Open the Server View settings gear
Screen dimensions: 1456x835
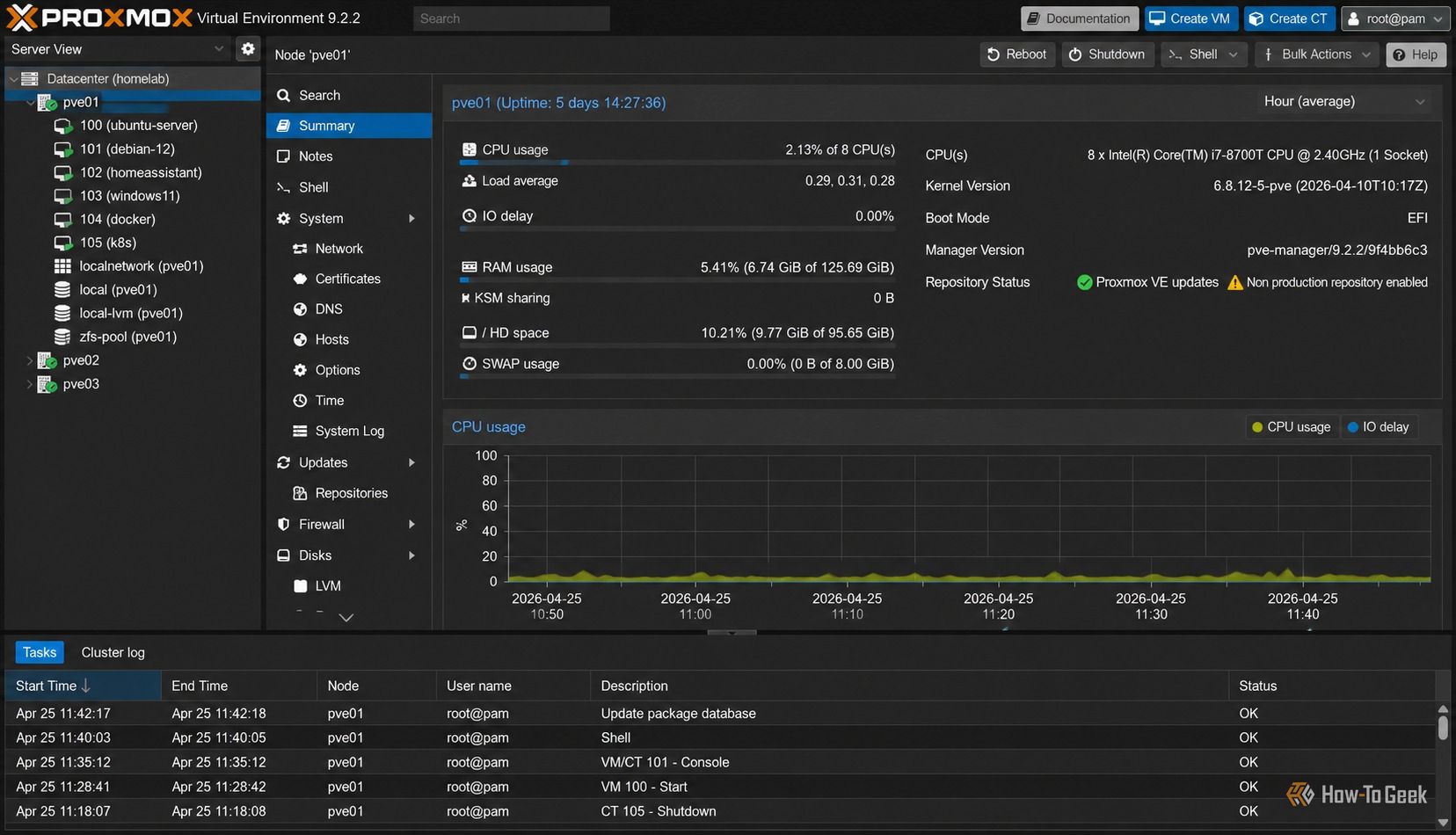[x=248, y=49]
